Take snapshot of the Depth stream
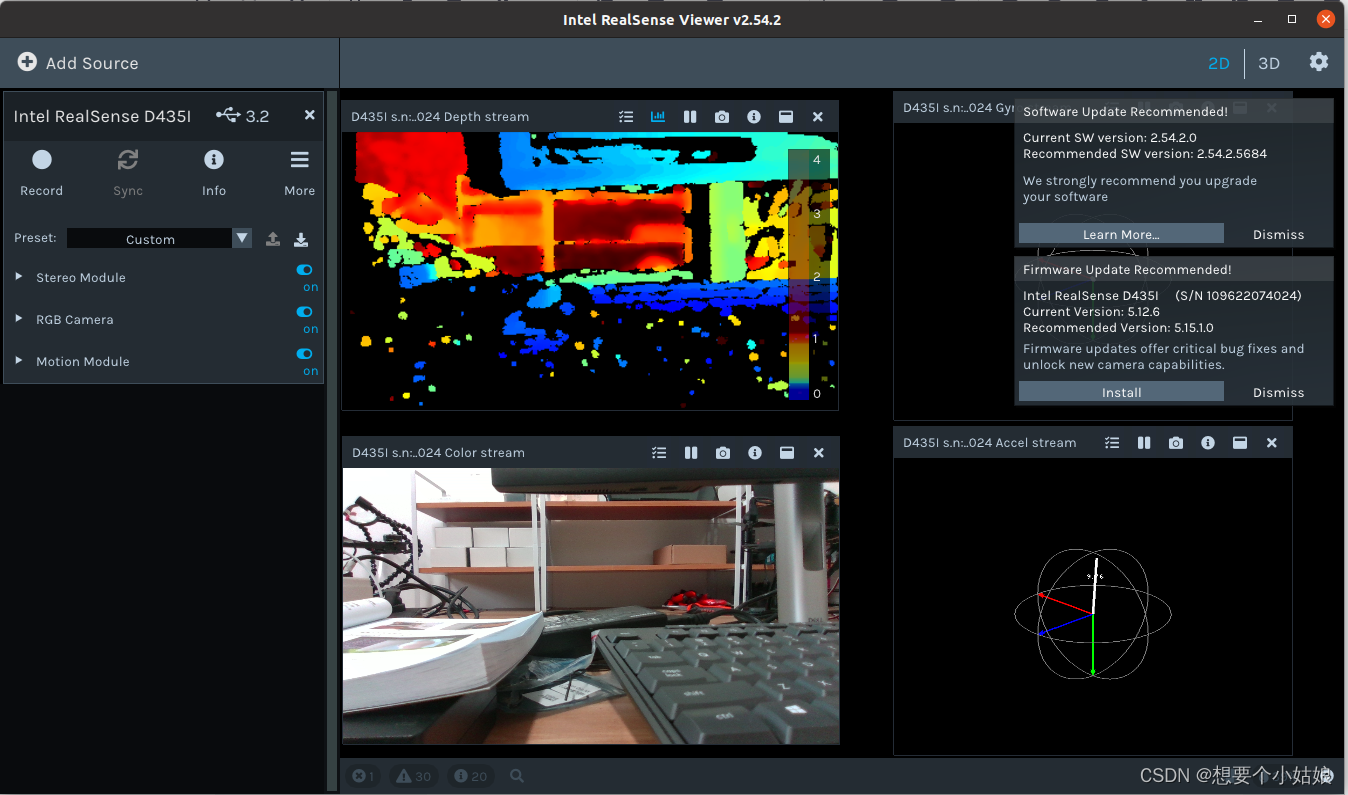The height and width of the screenshot is (795, 1348). (722, 117)
